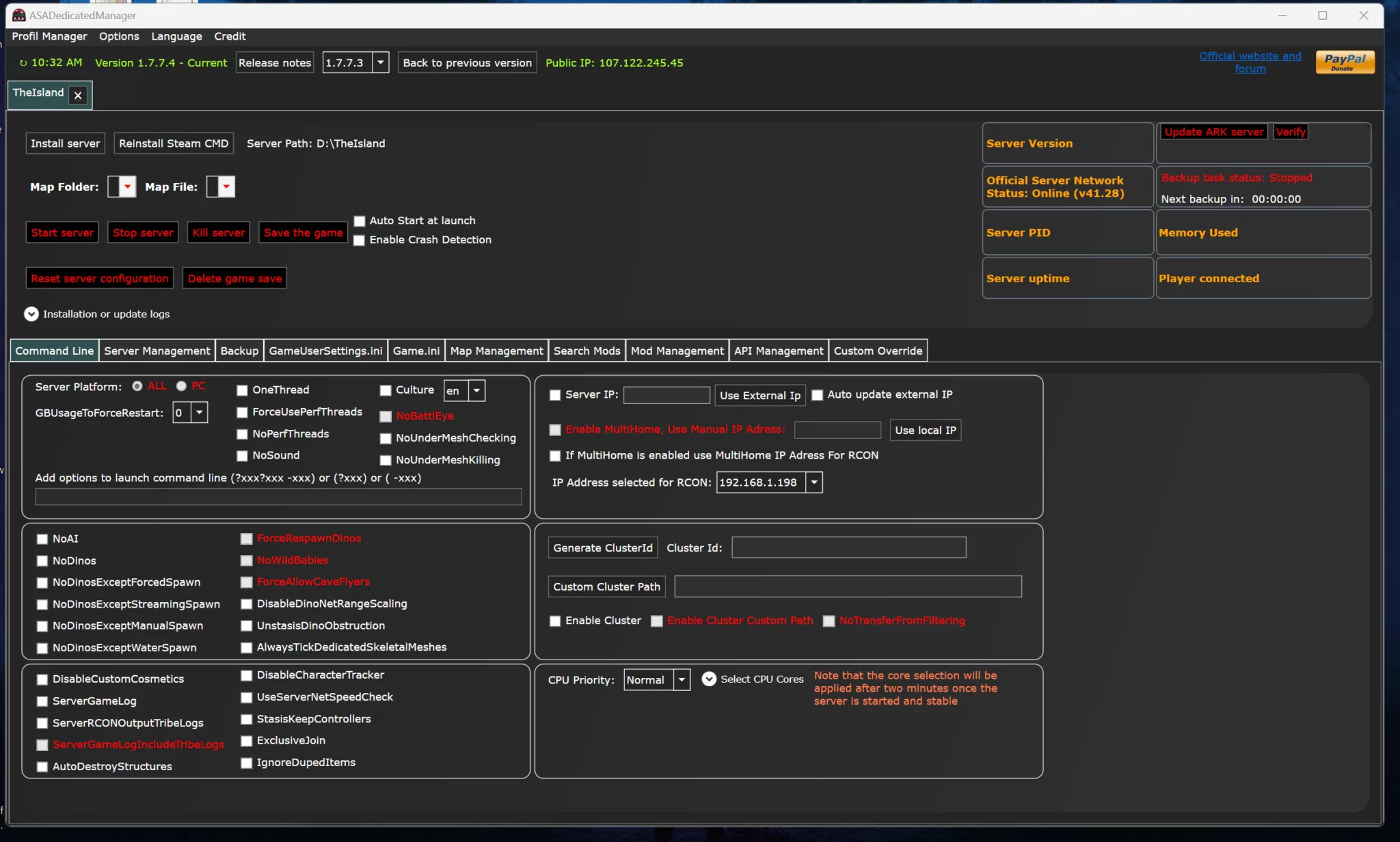1400x842 pixels.
Task: Click the refresh icon next to the time
Action: click(23, 63)
